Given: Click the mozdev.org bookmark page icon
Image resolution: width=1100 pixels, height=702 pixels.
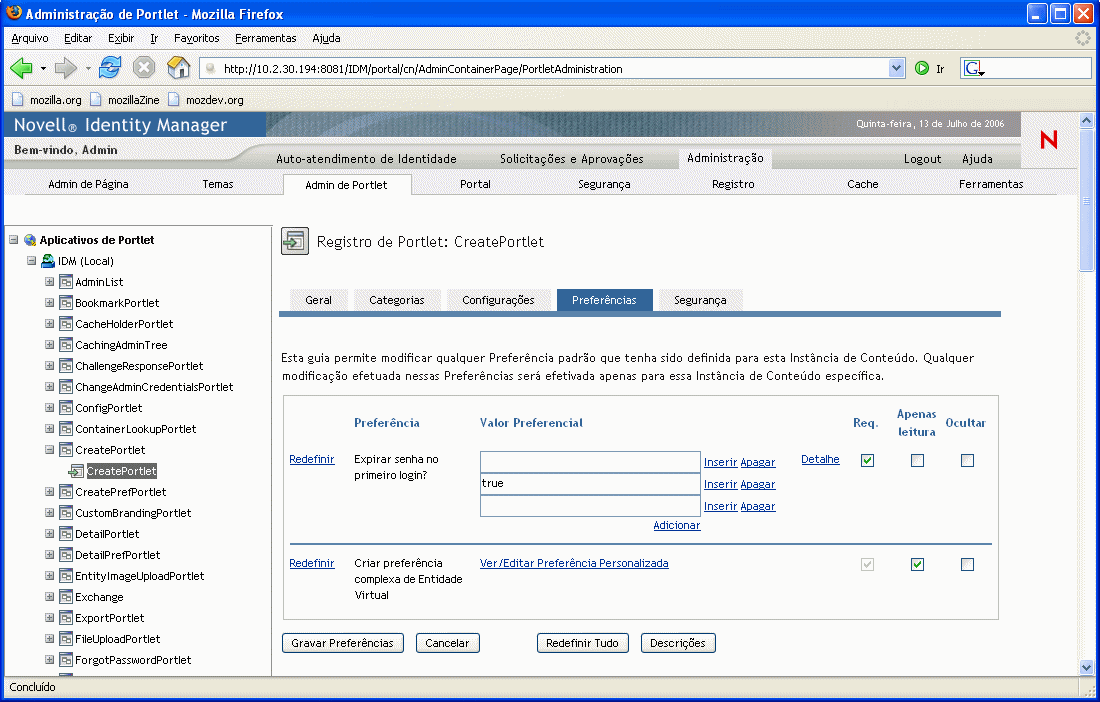Looking at the screenshot, I should point(173,99).
